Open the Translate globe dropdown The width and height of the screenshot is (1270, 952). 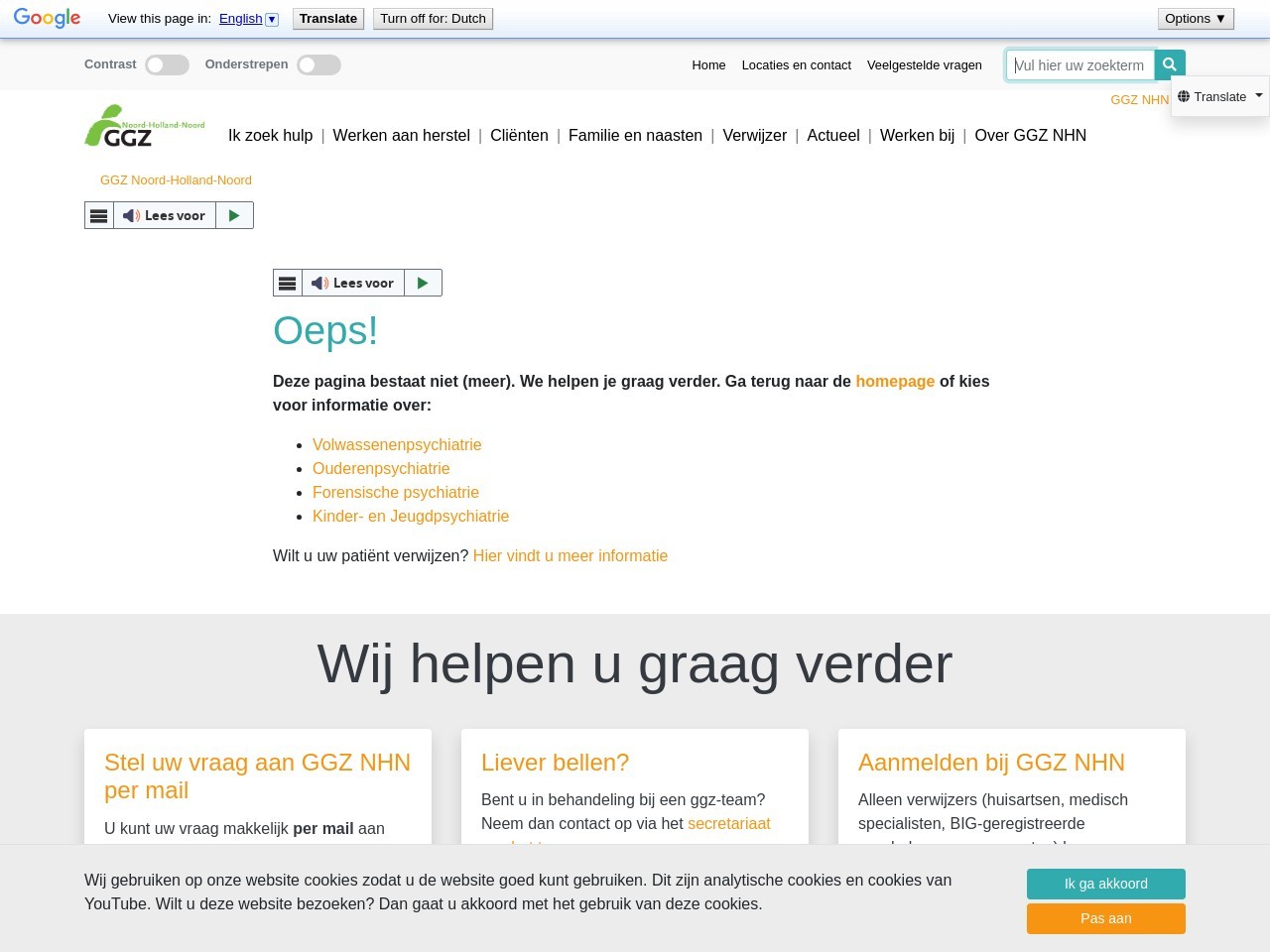1219,96
